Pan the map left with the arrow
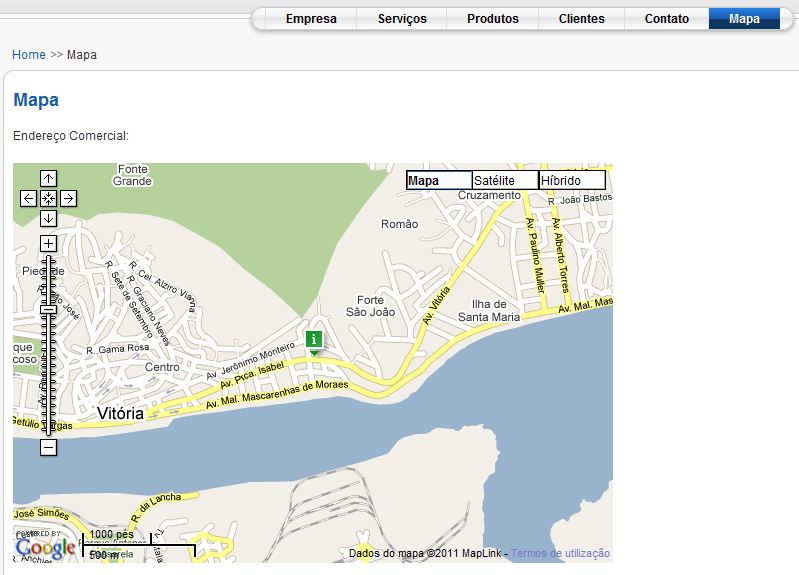Screen dimensions: 799x575 coord(29,198)
